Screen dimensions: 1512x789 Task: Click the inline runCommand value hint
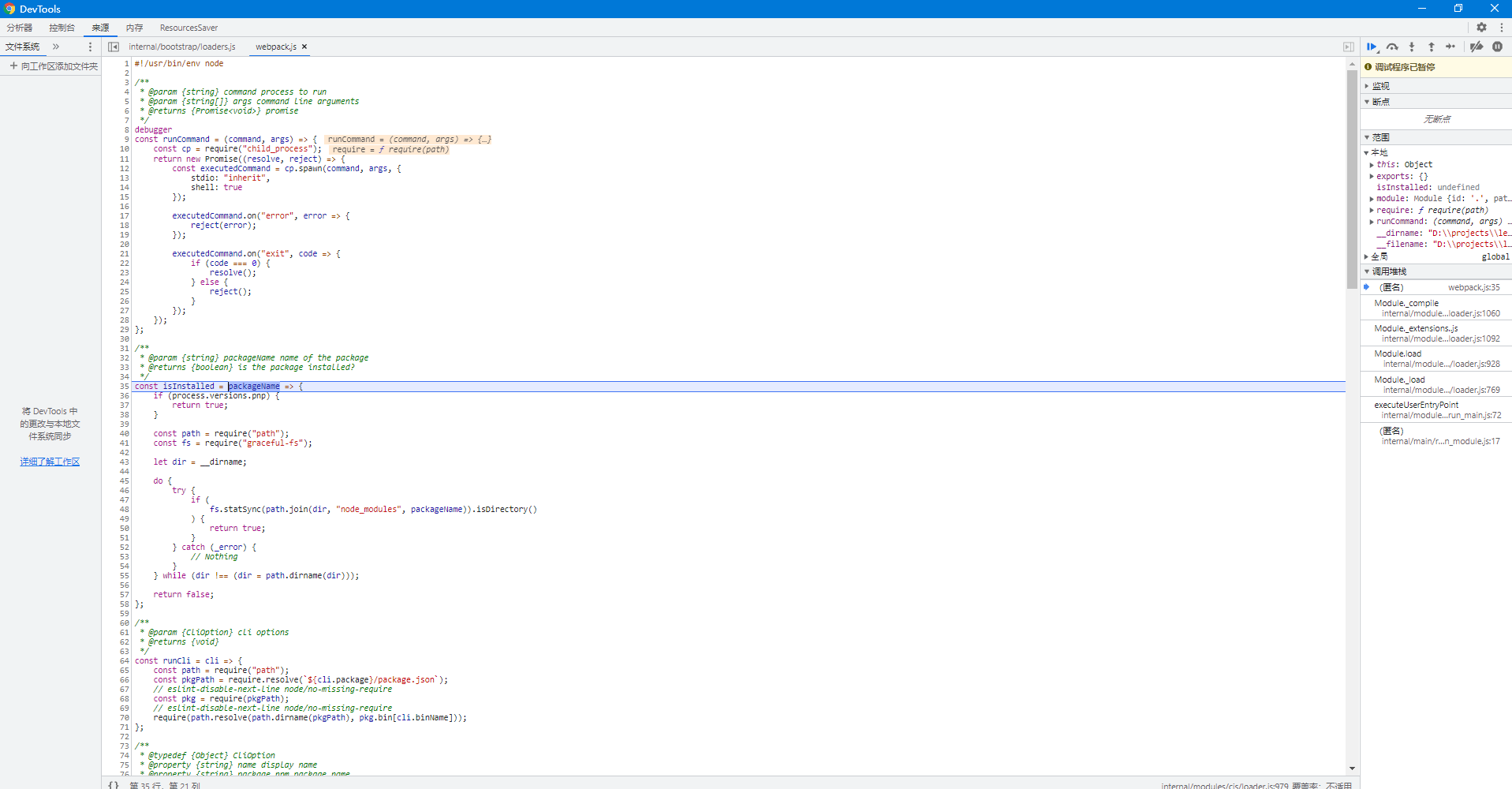coord(409,140)
